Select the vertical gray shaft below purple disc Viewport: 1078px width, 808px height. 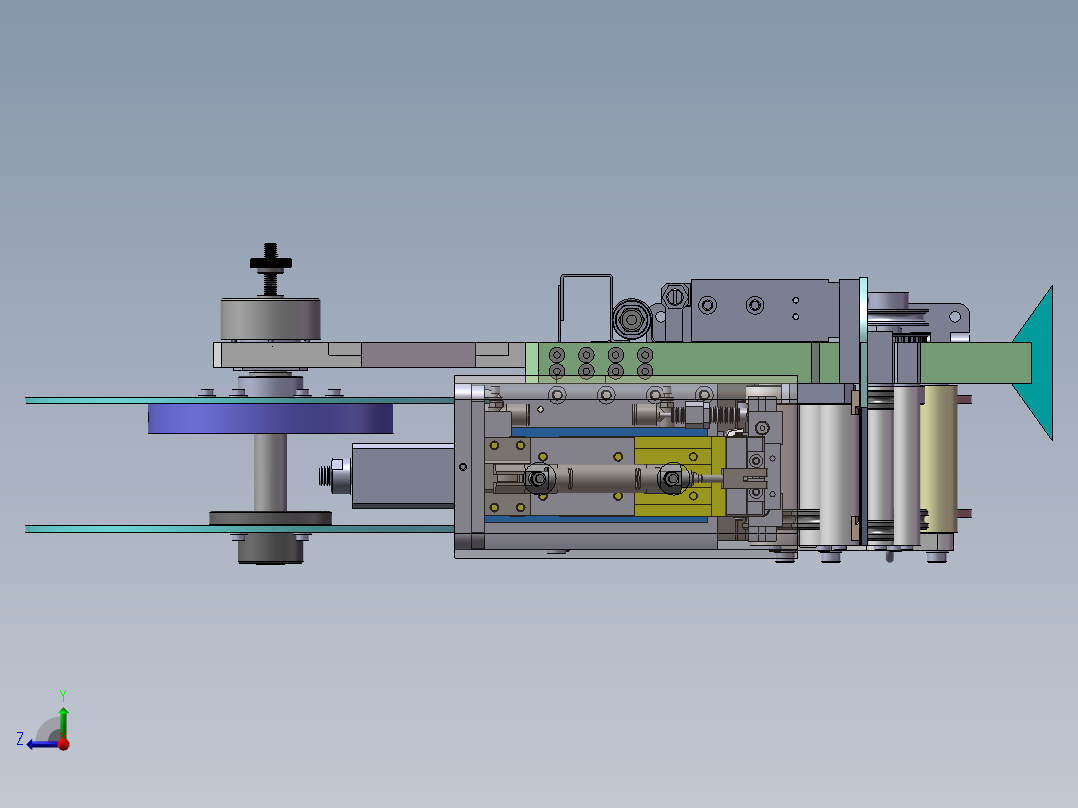coord(270,472)
